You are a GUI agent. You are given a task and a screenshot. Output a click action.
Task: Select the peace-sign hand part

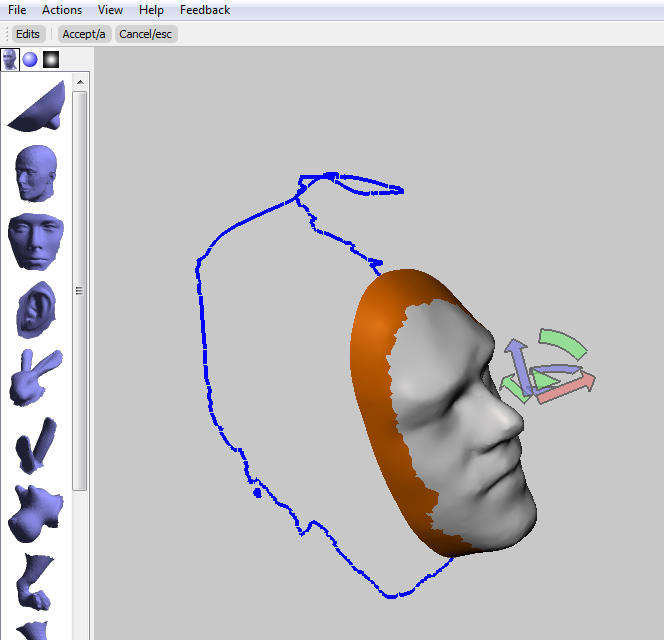(36, 377)
